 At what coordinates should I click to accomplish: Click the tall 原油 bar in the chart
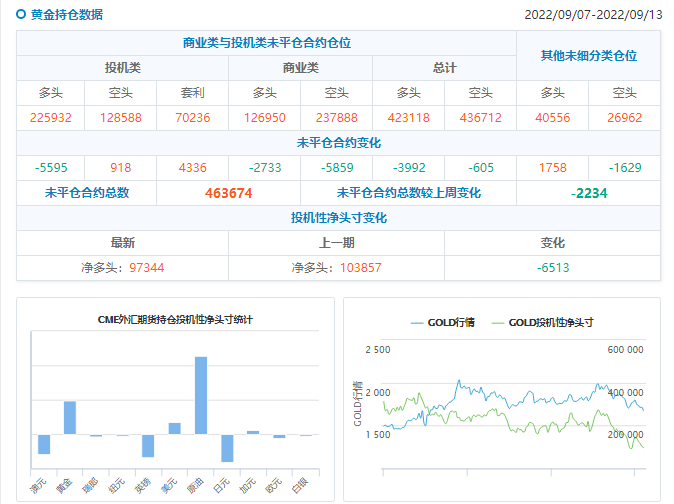point(201,395)
